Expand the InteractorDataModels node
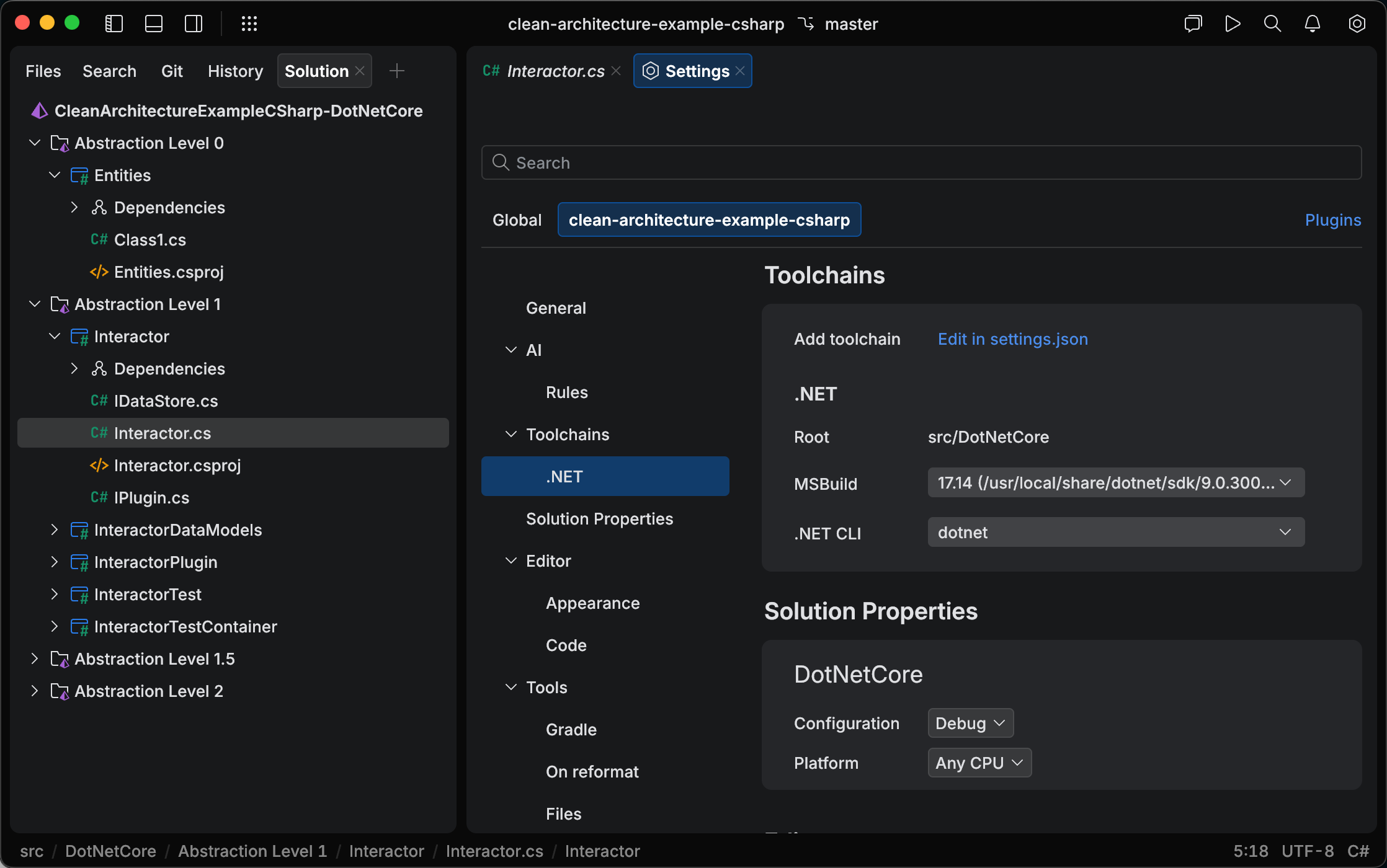The width and height of the screenshot is (1387, 868). point(54,530)
